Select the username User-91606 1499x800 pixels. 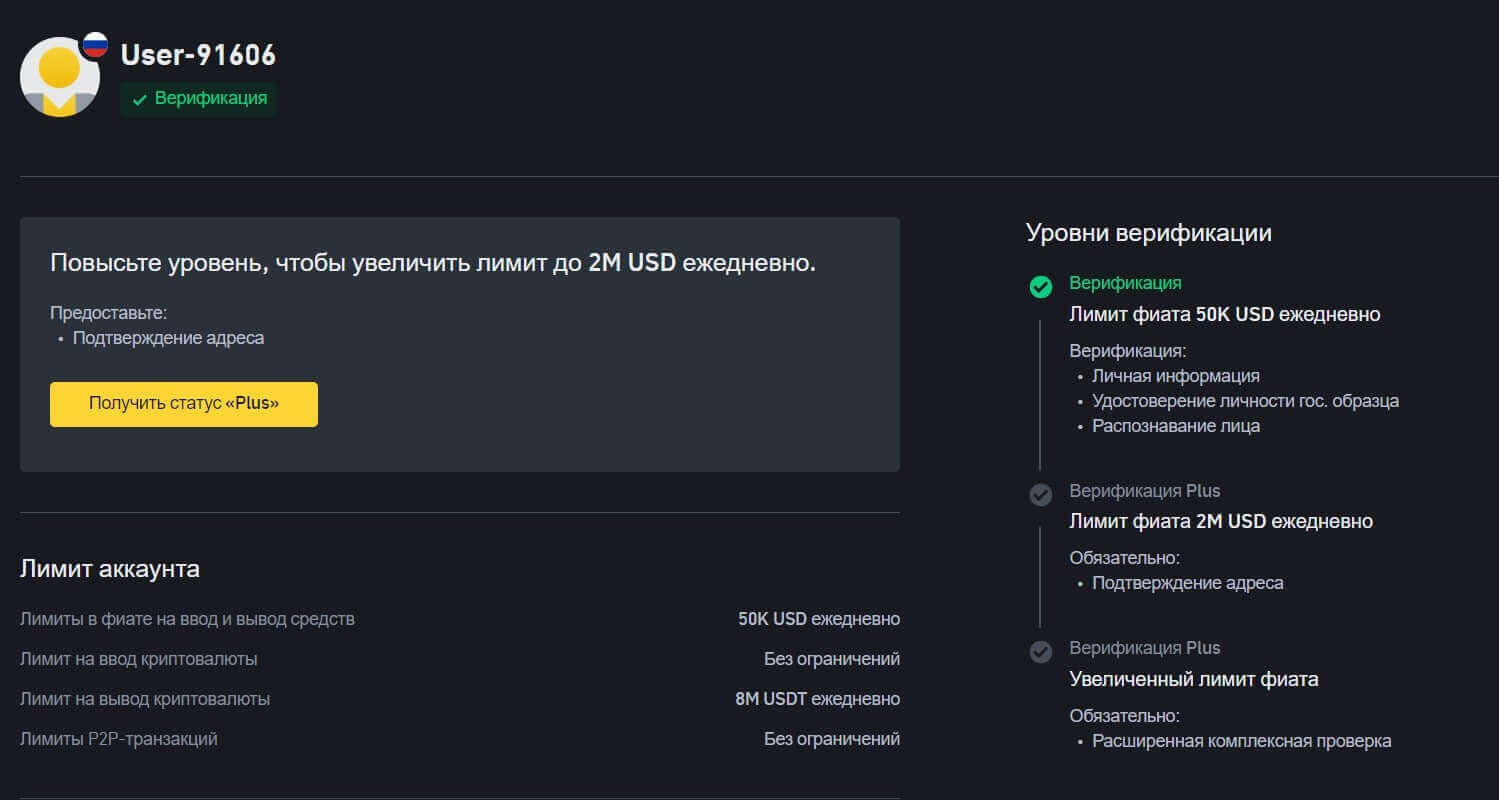coord(198,55)
